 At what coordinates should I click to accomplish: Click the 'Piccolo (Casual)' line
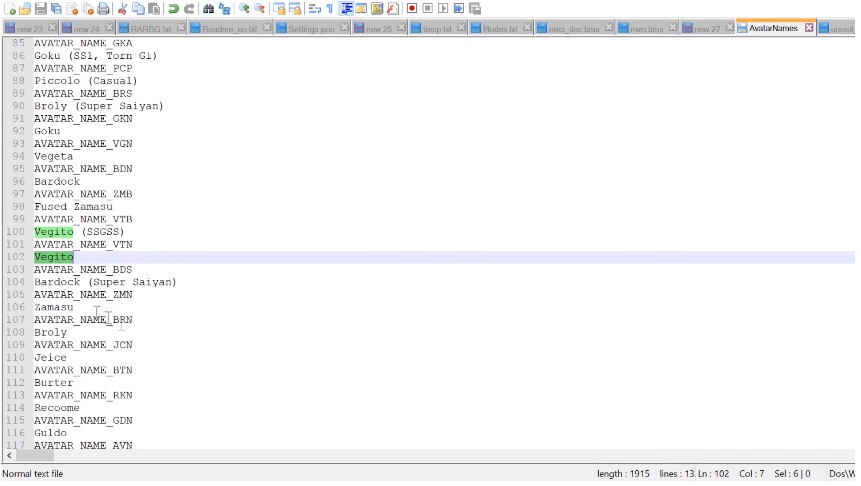point(85,81)
